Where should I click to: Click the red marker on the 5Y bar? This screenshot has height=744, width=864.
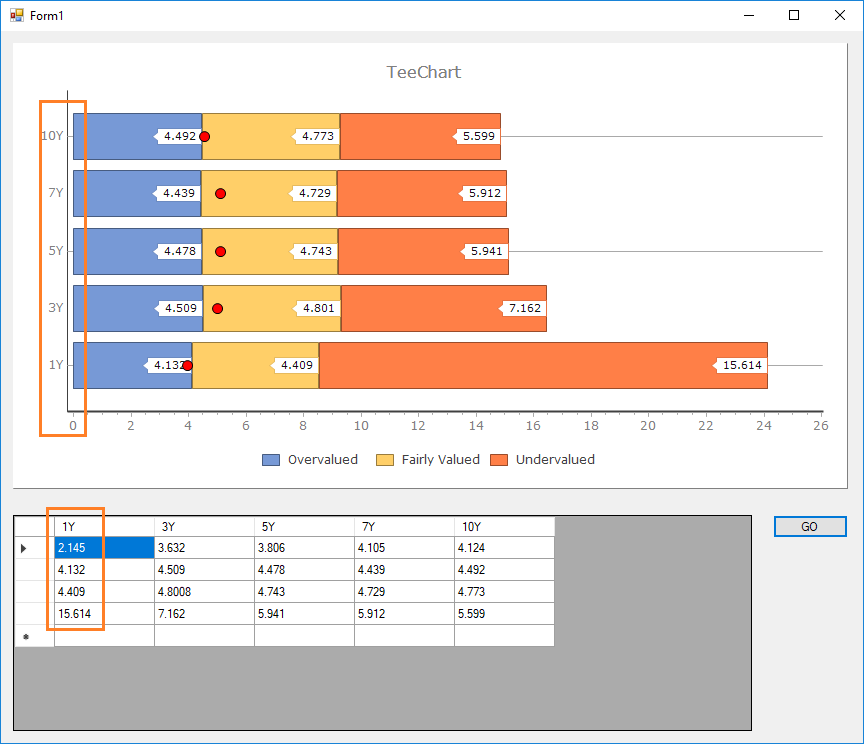[220, 251]
